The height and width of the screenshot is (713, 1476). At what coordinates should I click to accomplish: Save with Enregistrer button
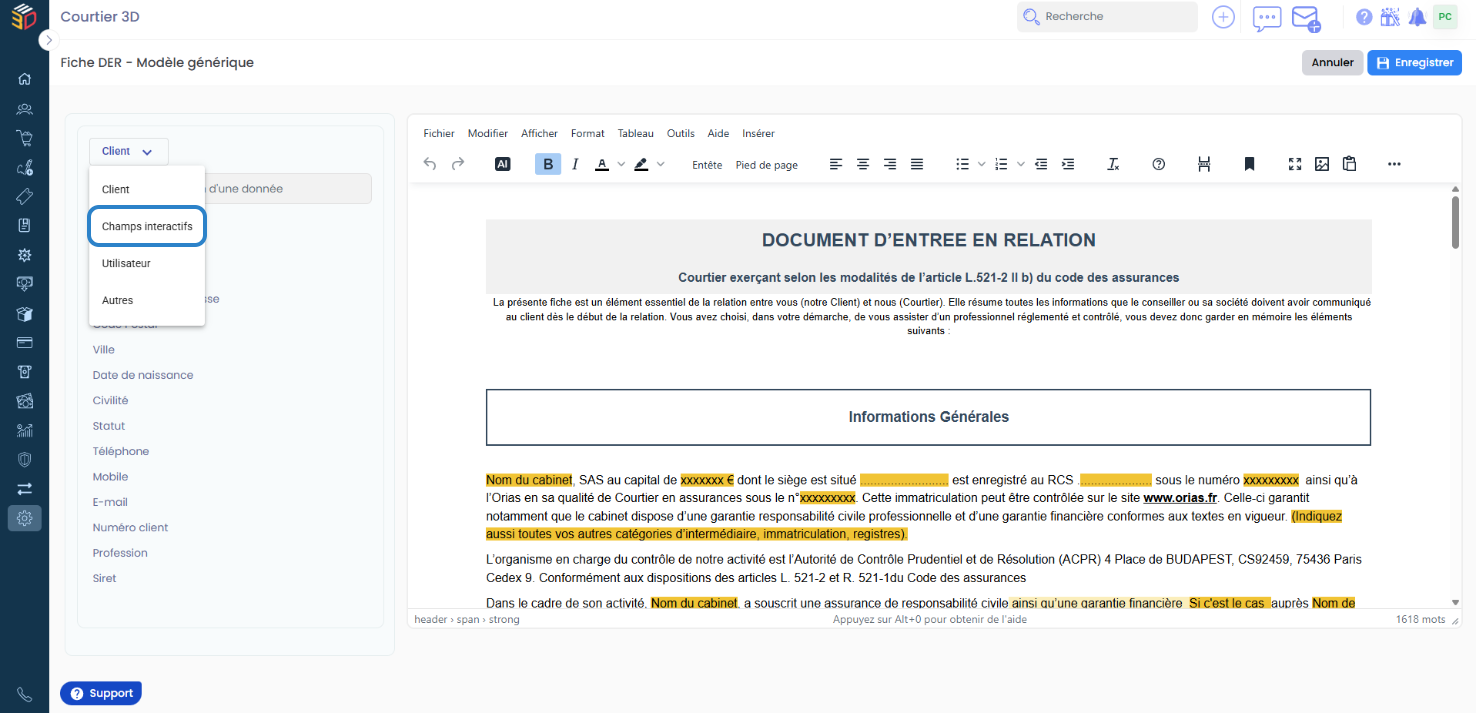1414,62
